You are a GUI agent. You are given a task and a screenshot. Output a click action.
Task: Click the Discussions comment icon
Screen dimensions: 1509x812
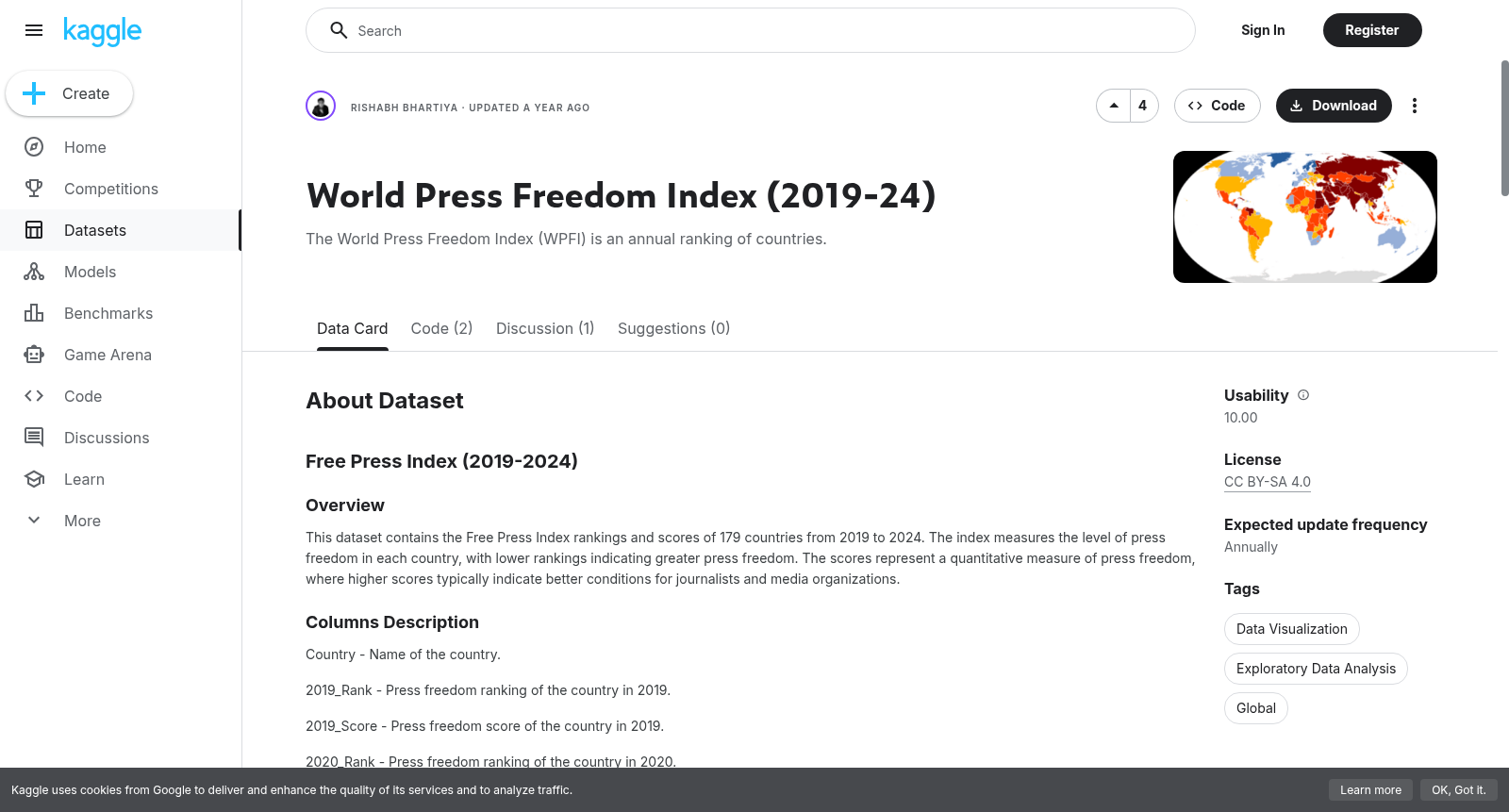[x=34, y=438]
